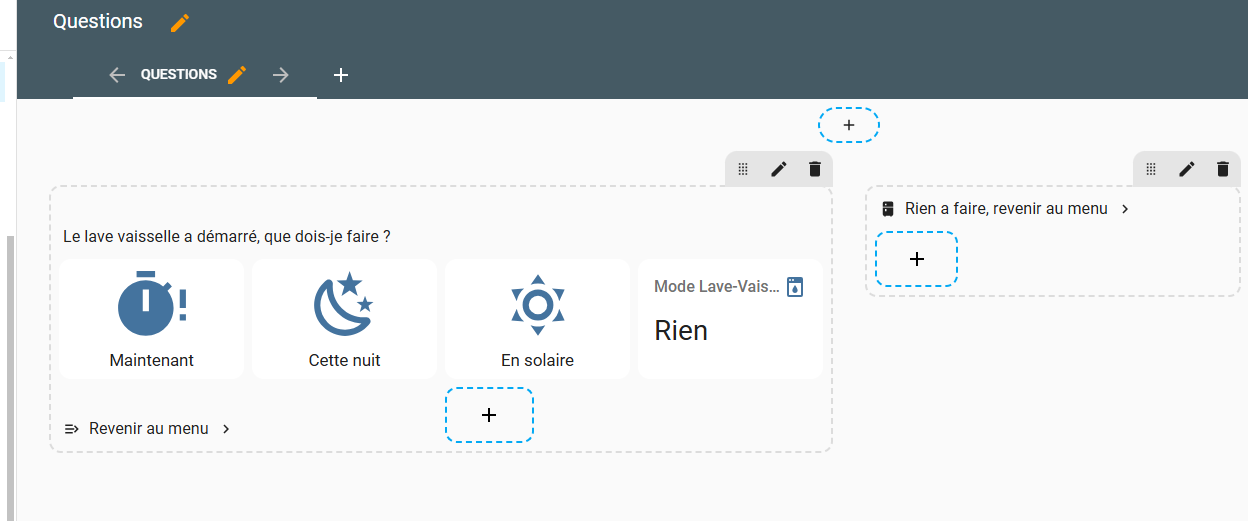Screen dimensions: 1248x521
Task: Add a card below Rien a faire
Action: pos(917,259)
